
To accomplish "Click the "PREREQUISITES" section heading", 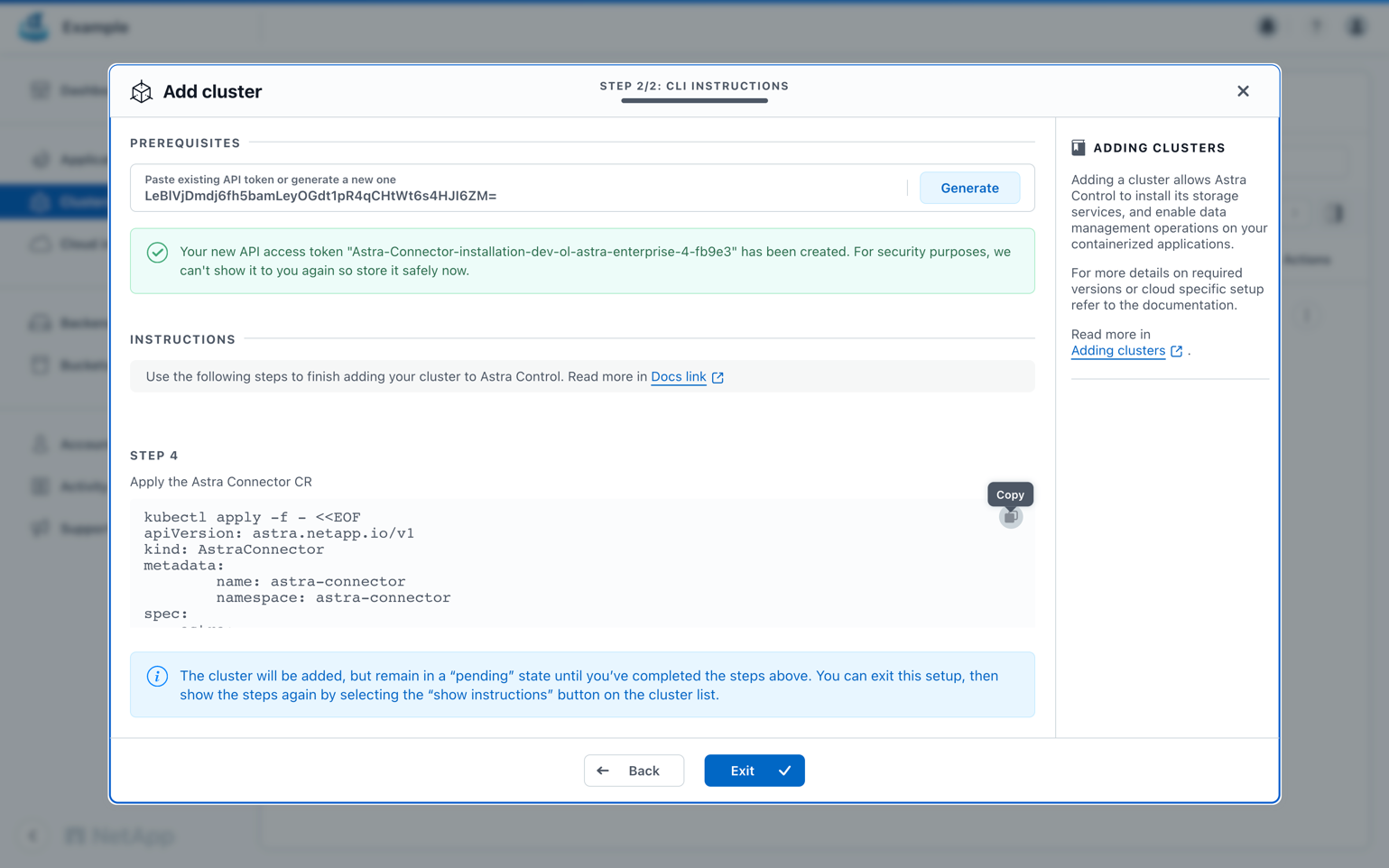I will pyautogui.click(x=185, y=143).
